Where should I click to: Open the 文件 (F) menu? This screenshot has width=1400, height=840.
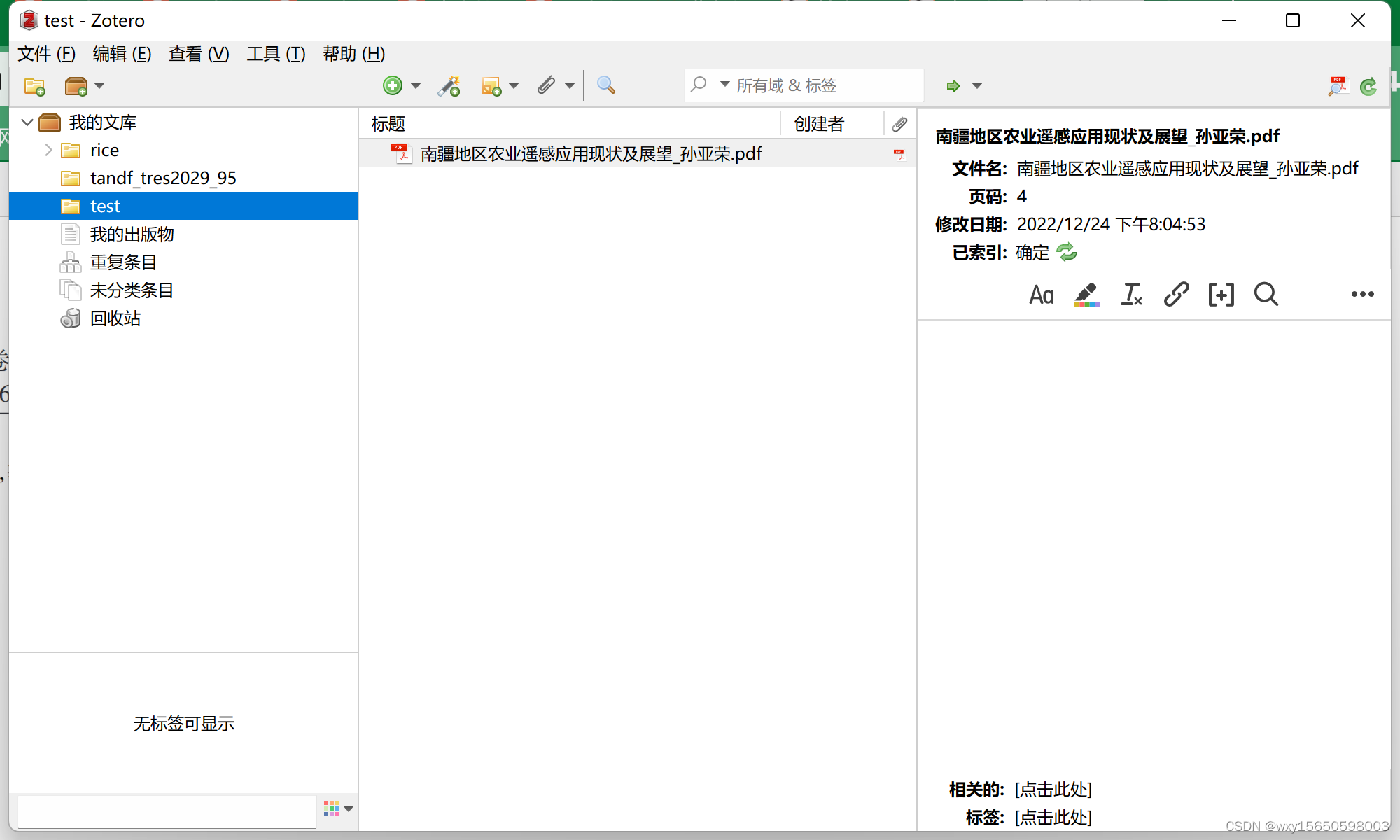point(46,54)
